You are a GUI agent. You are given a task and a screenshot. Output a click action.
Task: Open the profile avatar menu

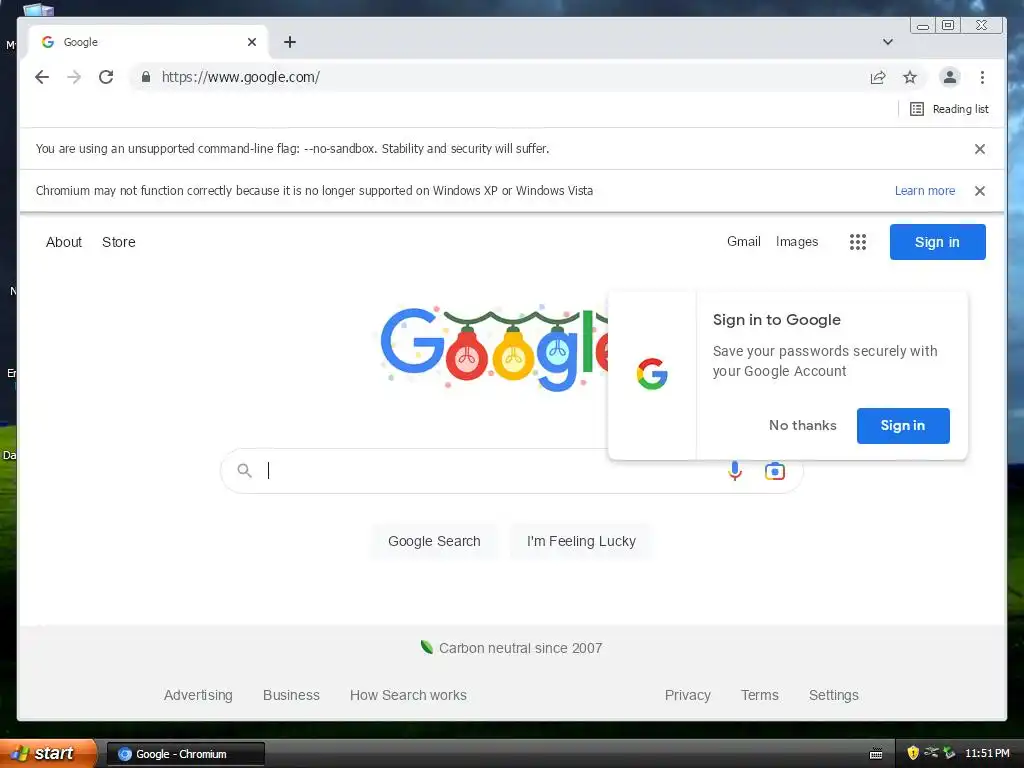[950, 77]
